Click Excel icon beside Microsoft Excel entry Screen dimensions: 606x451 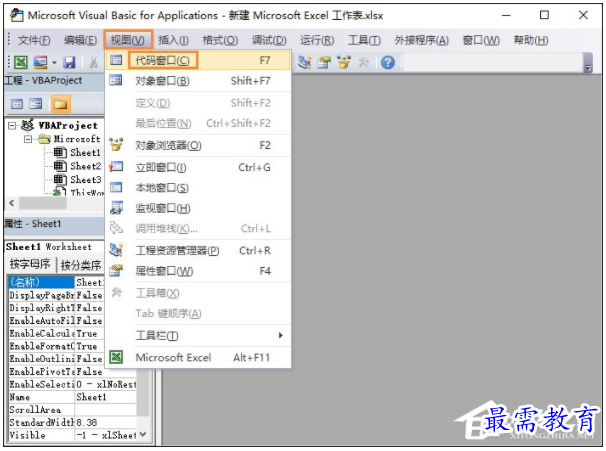tap(116, 357)
